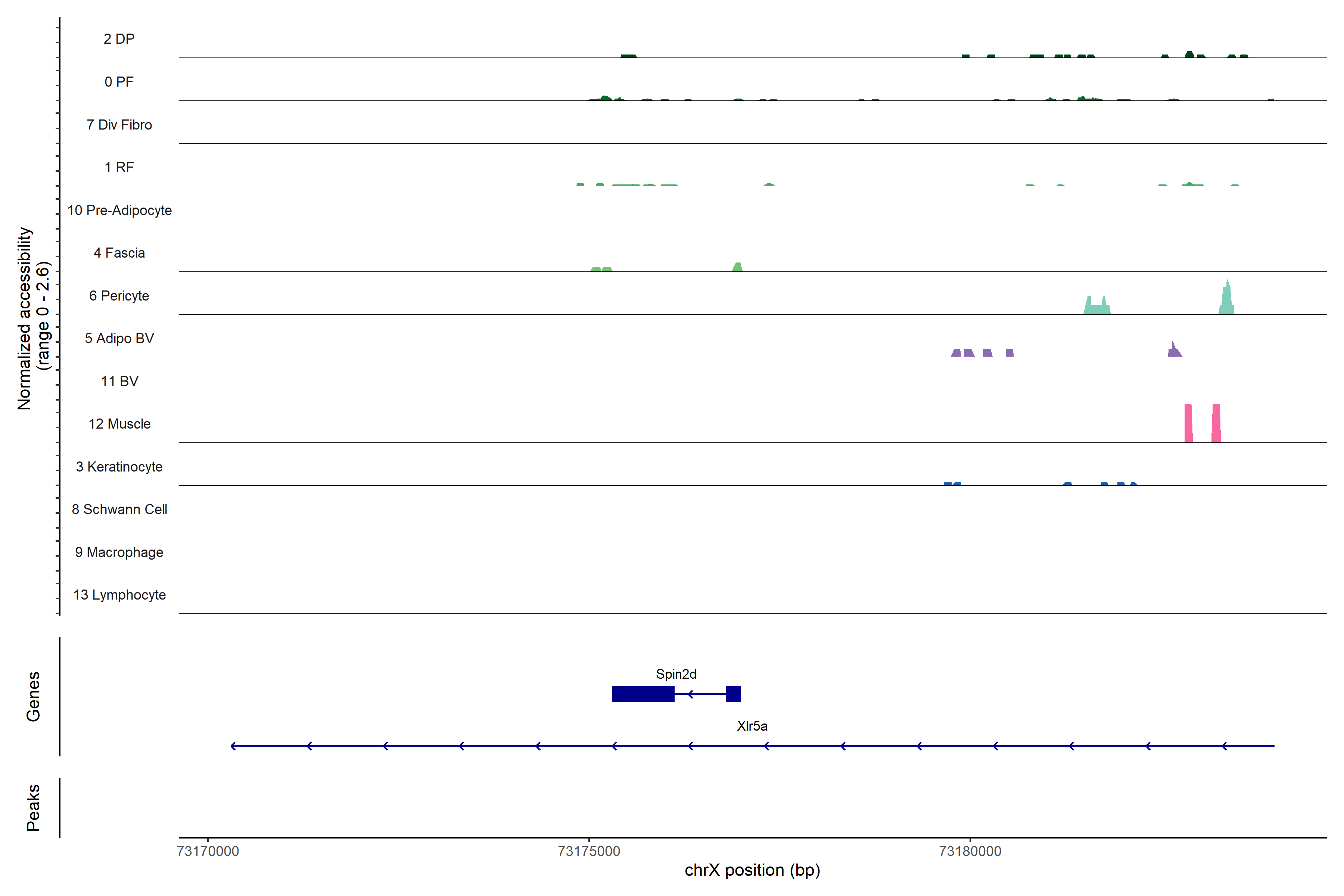Viewport: 1344px width, 896px height.
Task: Click the Xlr5a gene label
Action: point(752,726)
